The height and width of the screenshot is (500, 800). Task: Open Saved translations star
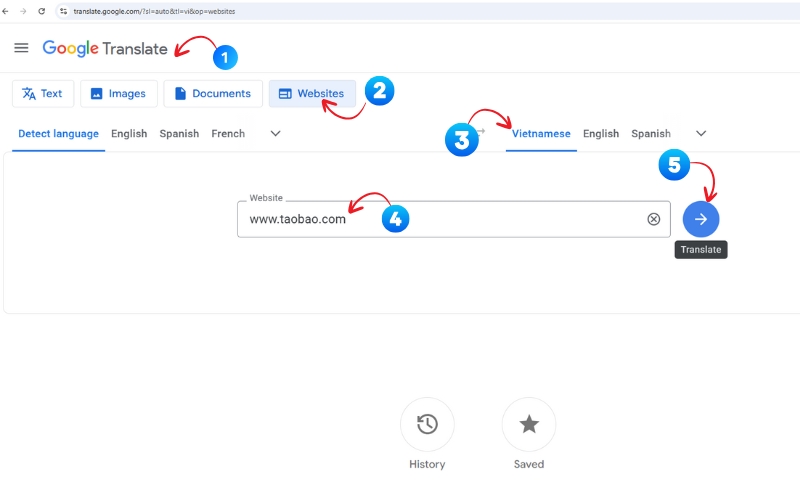point(529,424)
